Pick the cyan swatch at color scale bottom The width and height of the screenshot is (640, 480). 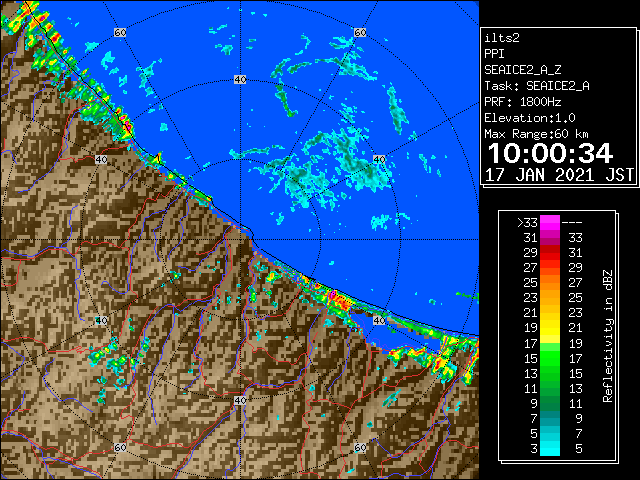550,449
